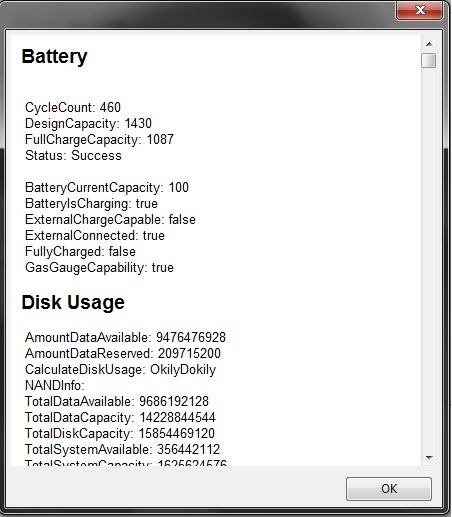Viewport: 452px width, 517px height.
Task: Click the BatteryCurrentCapacity: 100 text
Action: point(107,187)
